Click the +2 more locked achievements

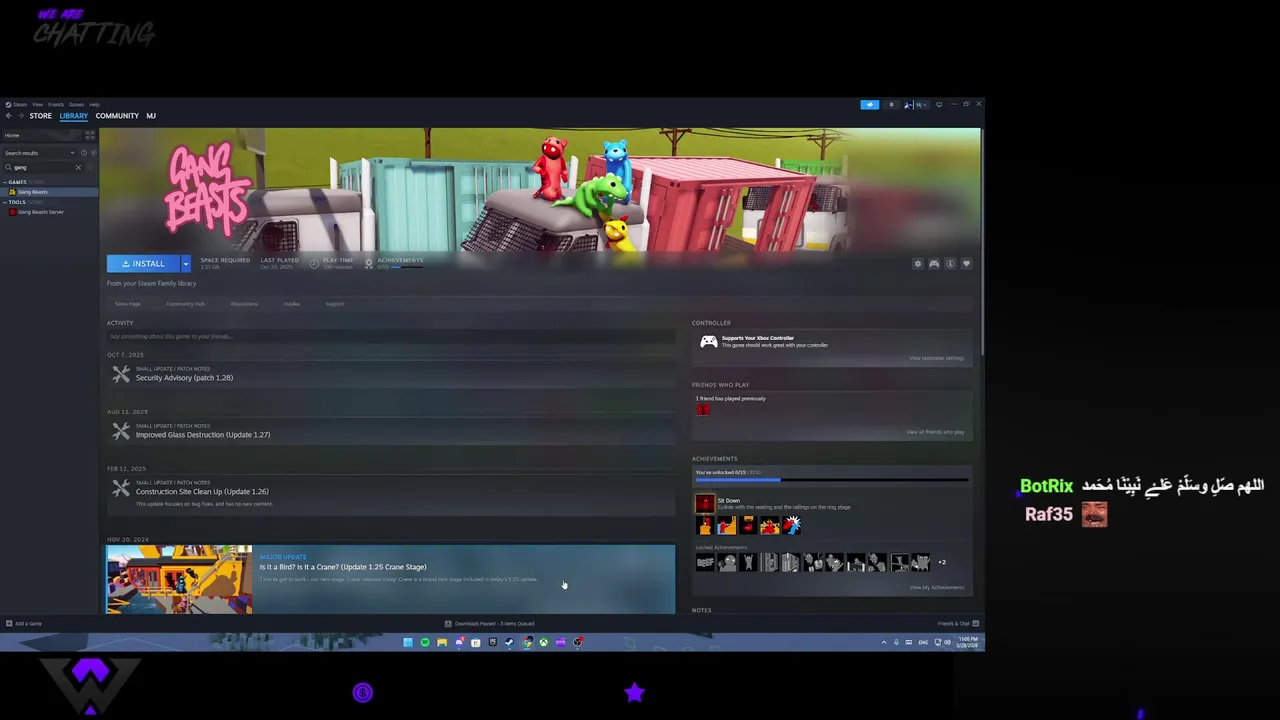click(x=941, y=562)
